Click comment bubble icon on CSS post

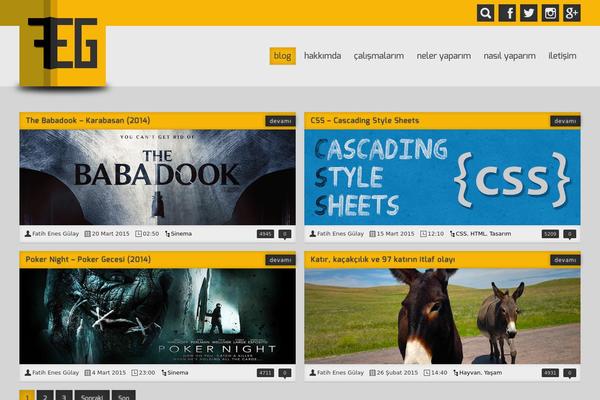coord(570,234)
